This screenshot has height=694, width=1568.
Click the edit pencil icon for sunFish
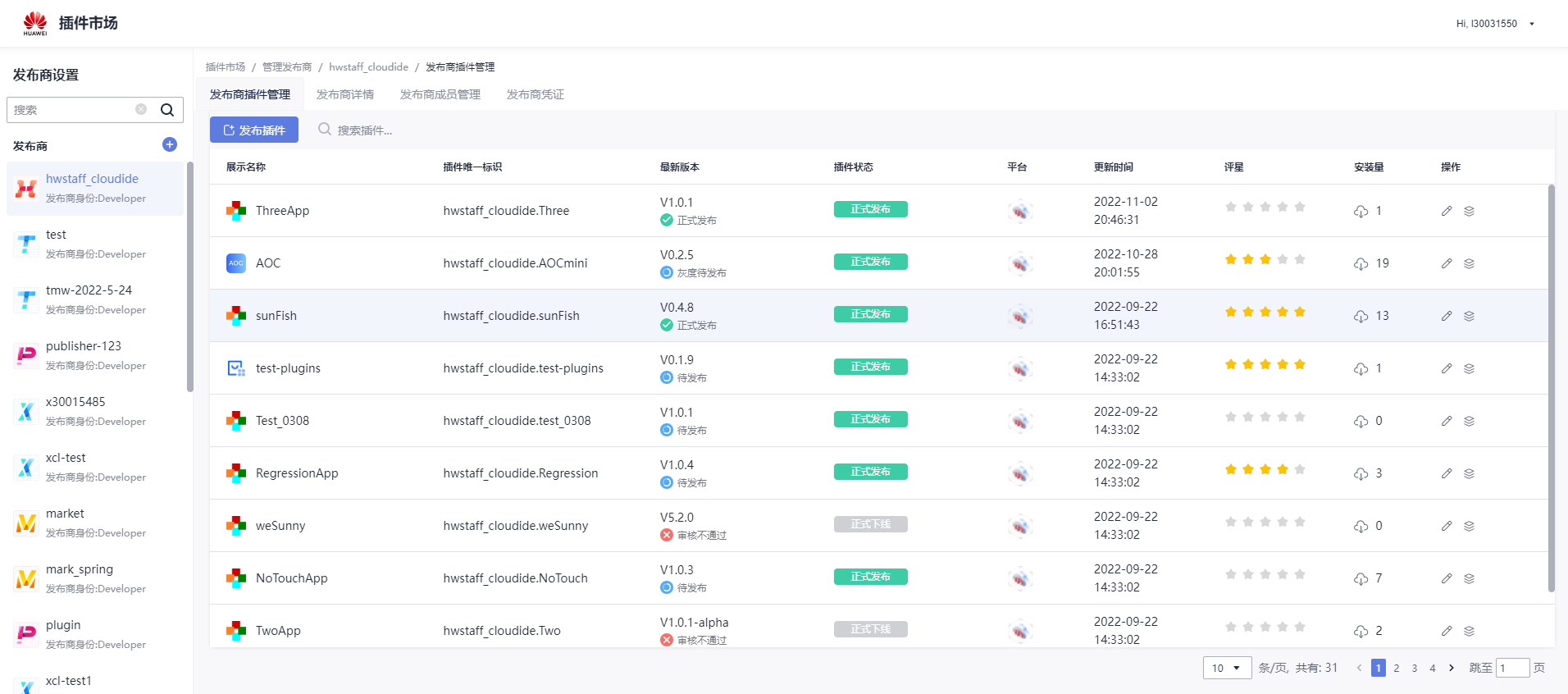click(1447, 316)
